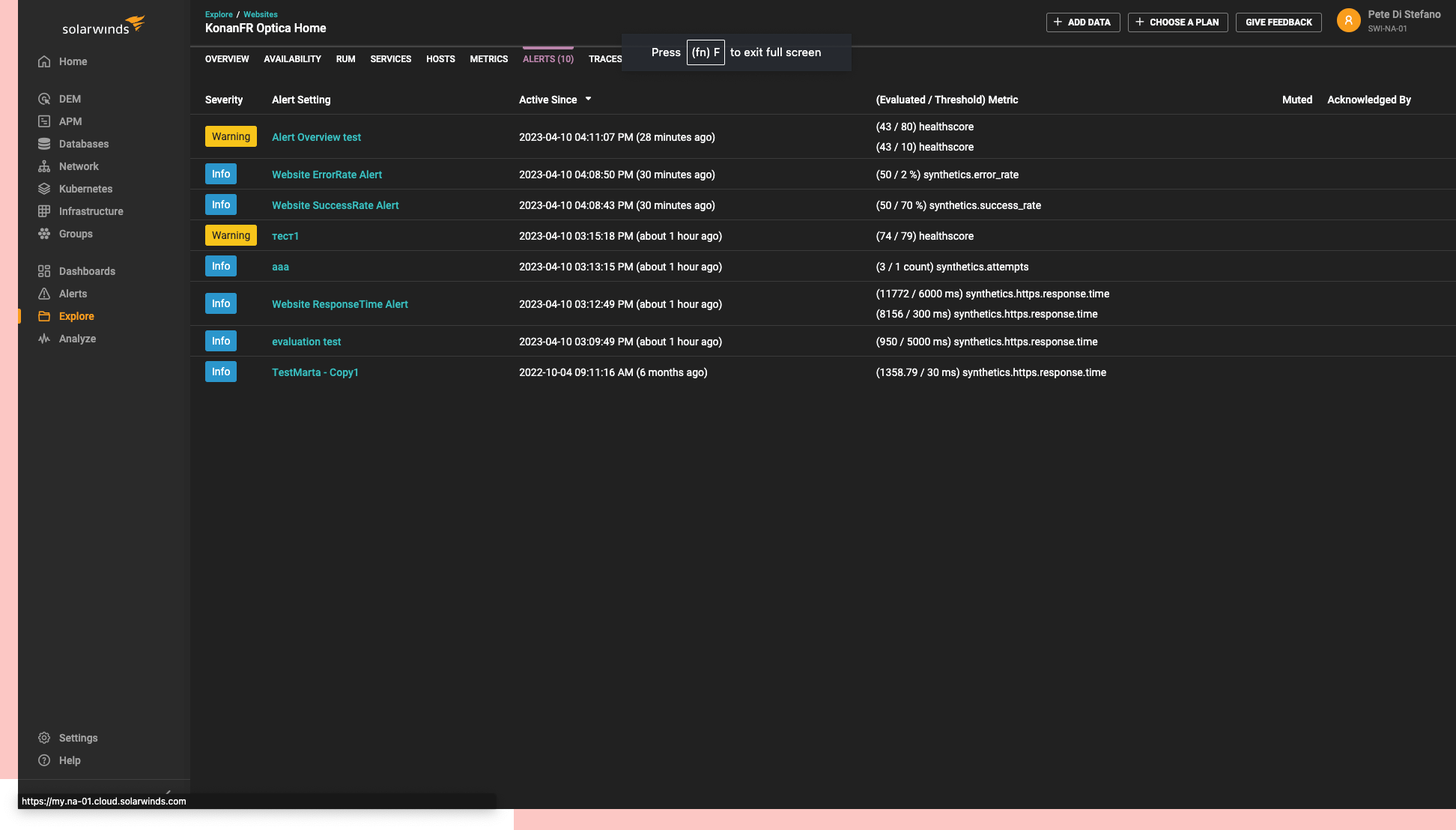Select the Alerts icon in the sidebar
Screen dimensions: 1456x830
(x=44, y=293)
